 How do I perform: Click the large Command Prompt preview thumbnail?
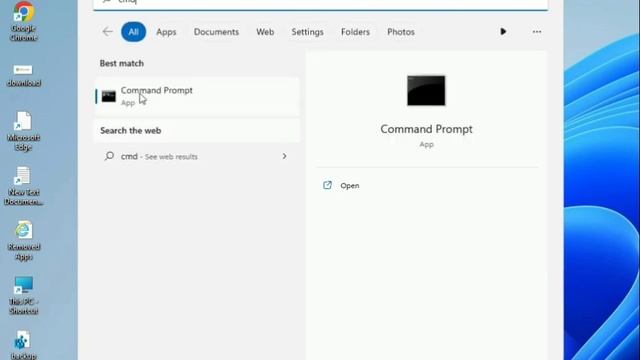[426, 90]
